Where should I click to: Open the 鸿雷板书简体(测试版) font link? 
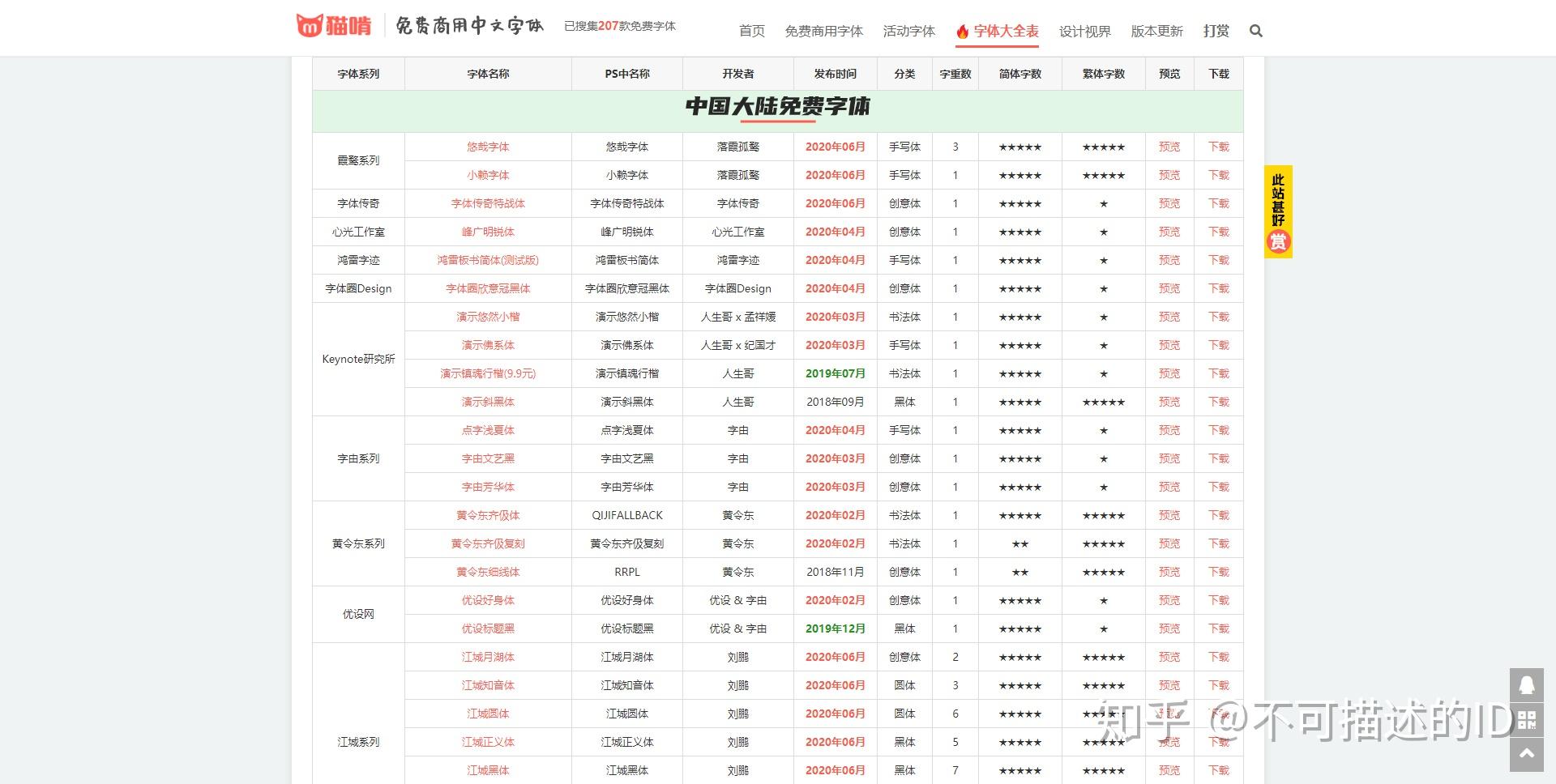pyautogui.click(x=488, y=260)
